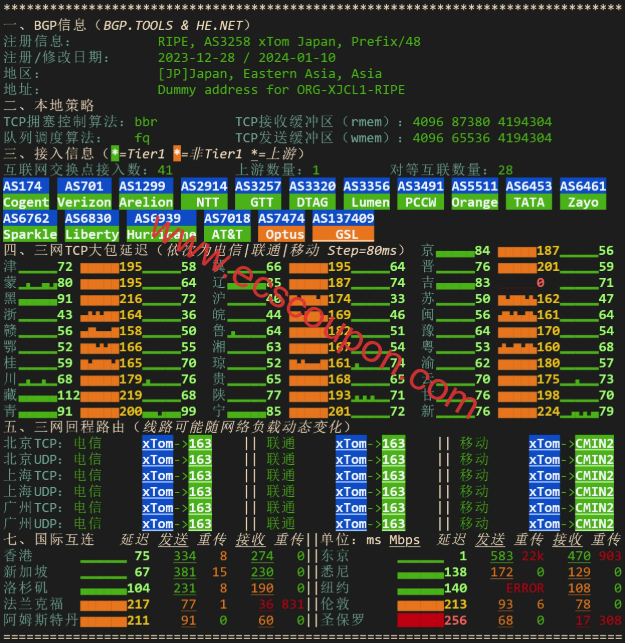Click the Tibet (藏) telecom latency 112

point(68,395)
